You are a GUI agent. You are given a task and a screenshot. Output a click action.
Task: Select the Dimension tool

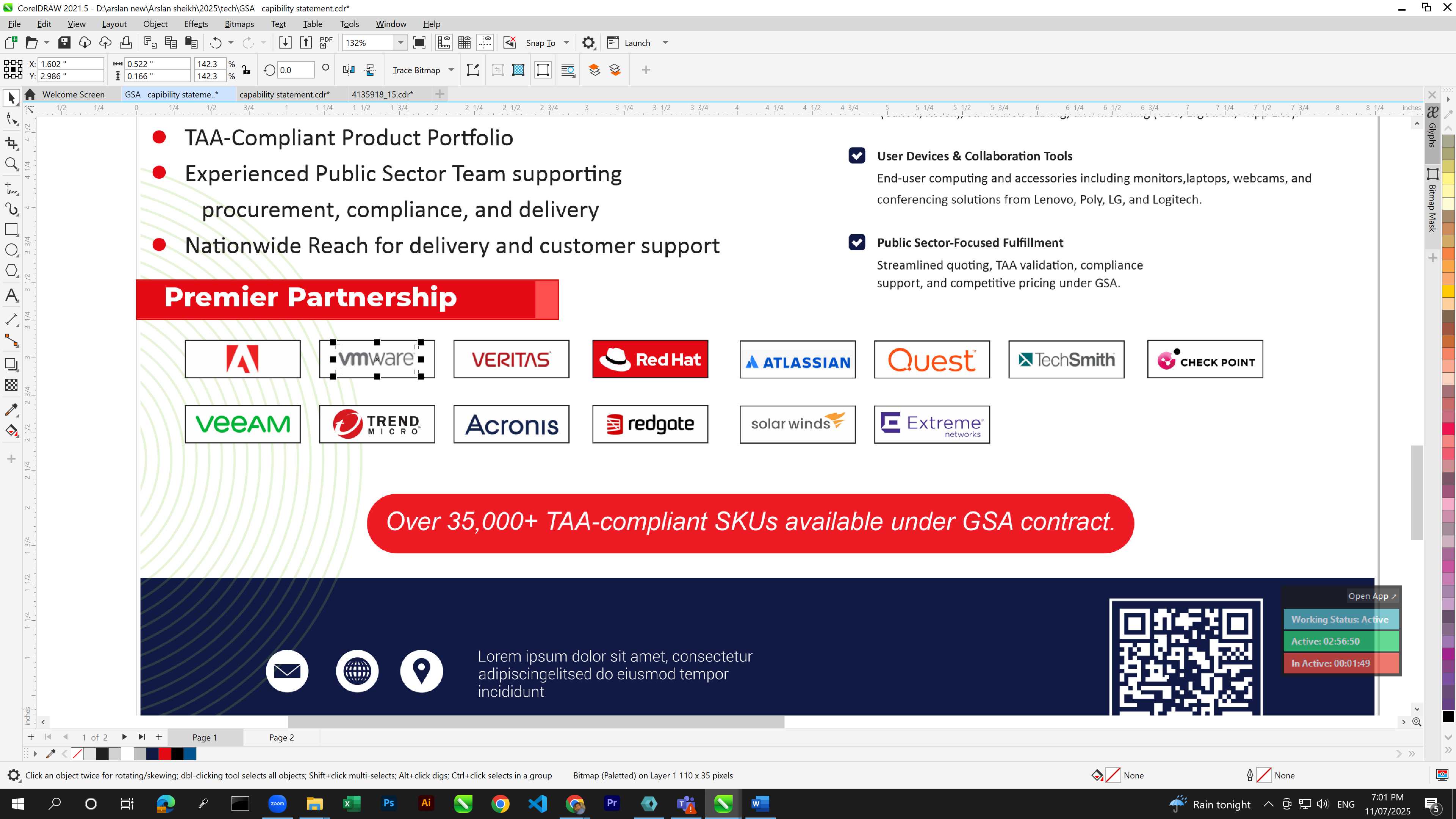tap(11, 319)
